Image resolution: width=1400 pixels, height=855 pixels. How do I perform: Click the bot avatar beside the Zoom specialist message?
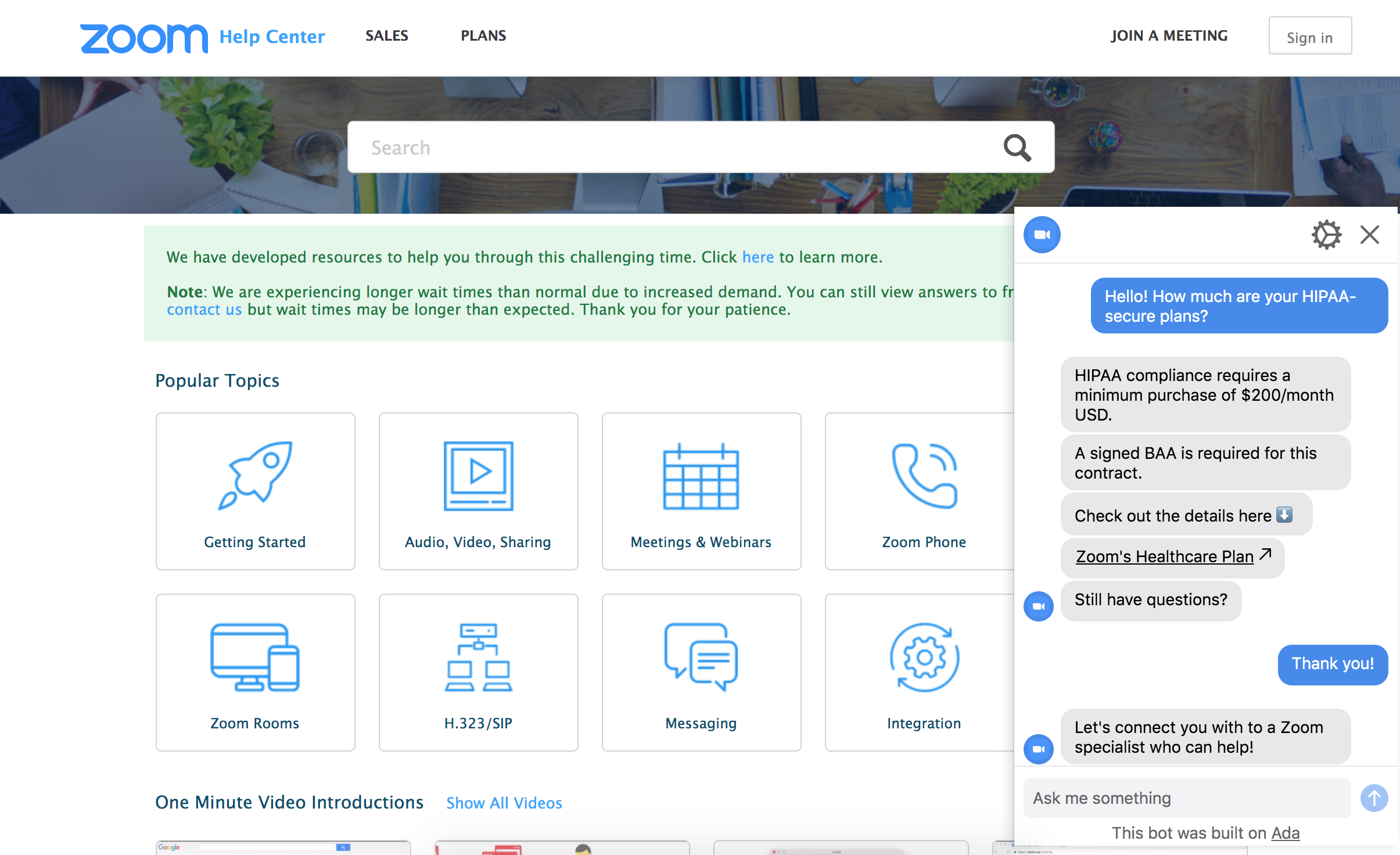pos(1039,749)
